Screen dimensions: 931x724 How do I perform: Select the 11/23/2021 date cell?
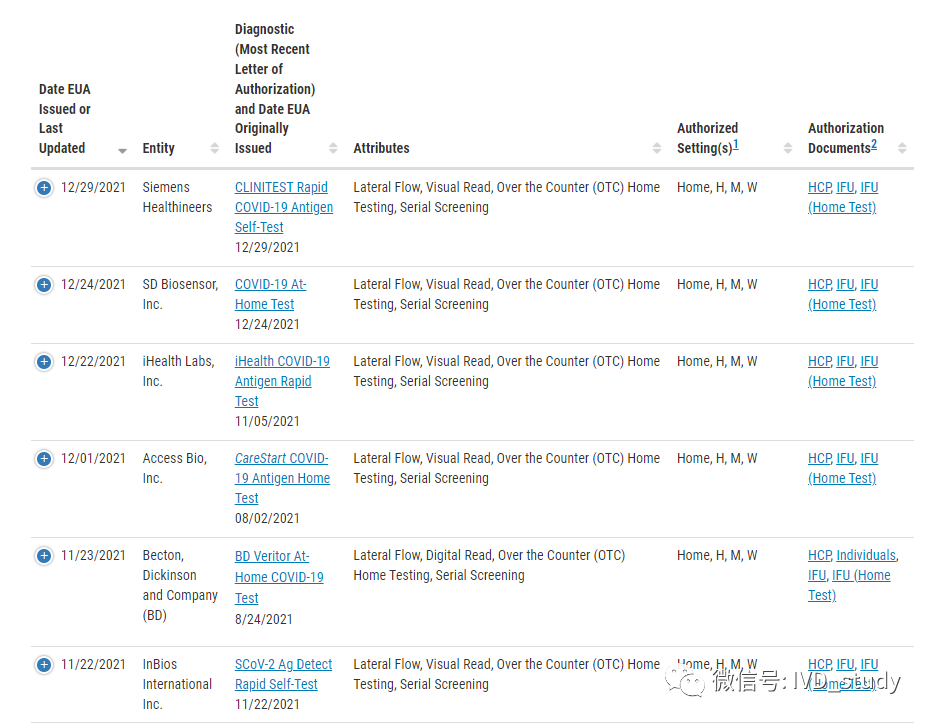[93, 555]
